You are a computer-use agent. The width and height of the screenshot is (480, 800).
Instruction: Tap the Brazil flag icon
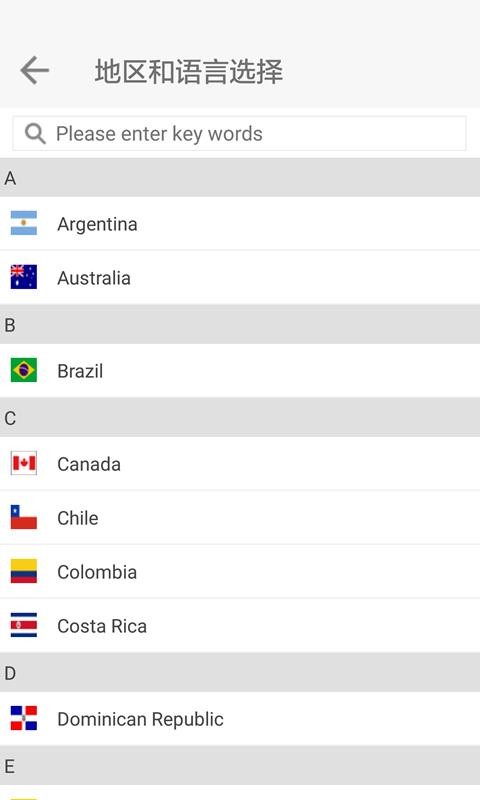click(23, 370)
